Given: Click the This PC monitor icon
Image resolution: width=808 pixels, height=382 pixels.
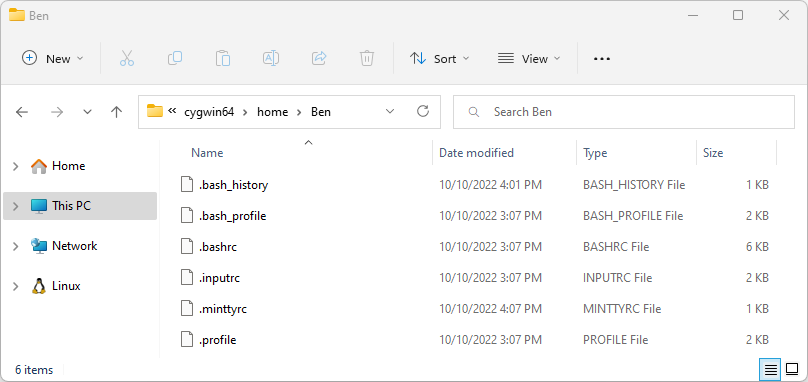Looking at the screenshot, I should point(39,206).
